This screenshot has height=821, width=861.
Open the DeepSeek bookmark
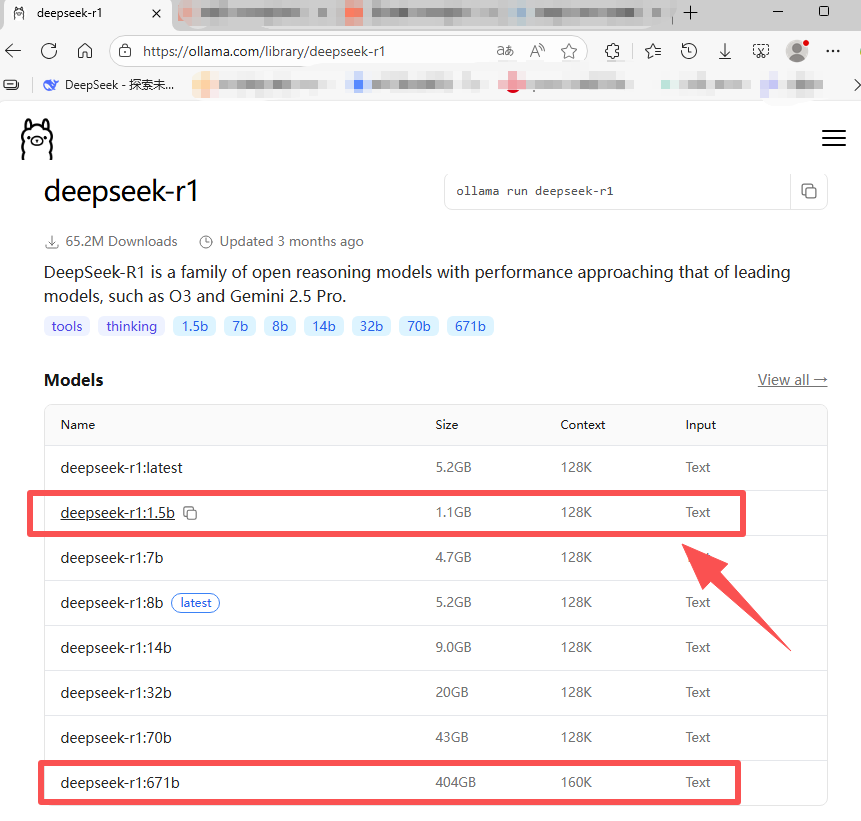point(109,85)
